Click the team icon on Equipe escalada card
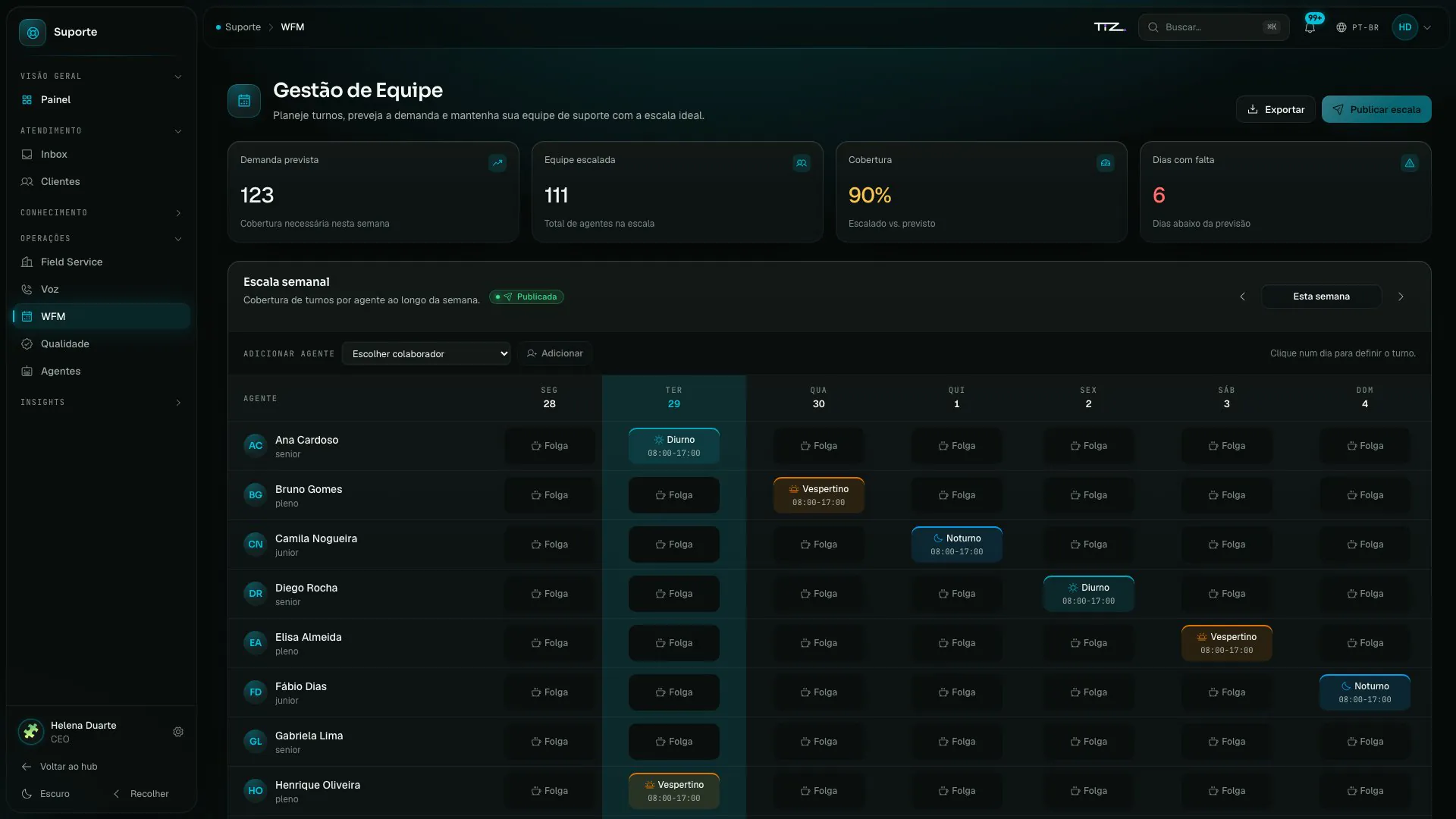The width and height of the screenshot is (1456, 819). [802, 162]
